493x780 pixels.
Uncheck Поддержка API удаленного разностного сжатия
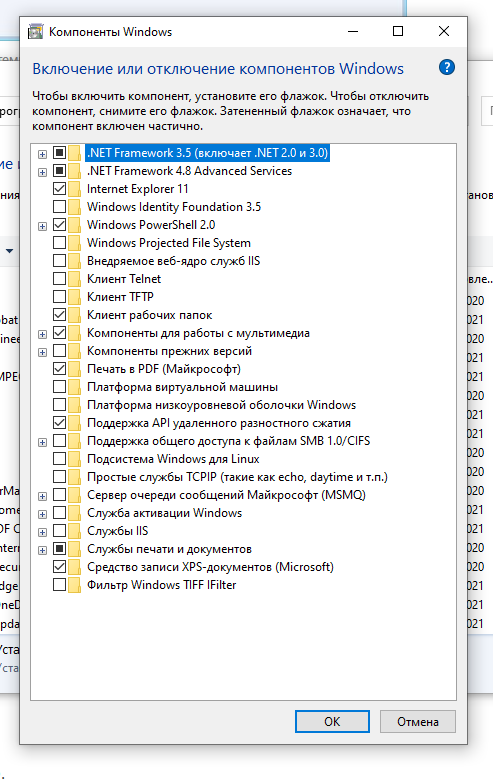click(59, 423)
